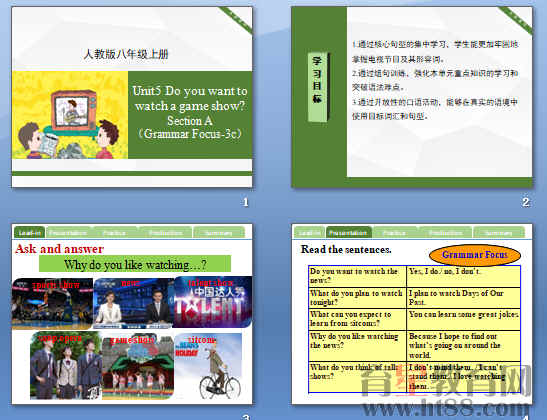Click the slide number 1 label

[246, 202]
